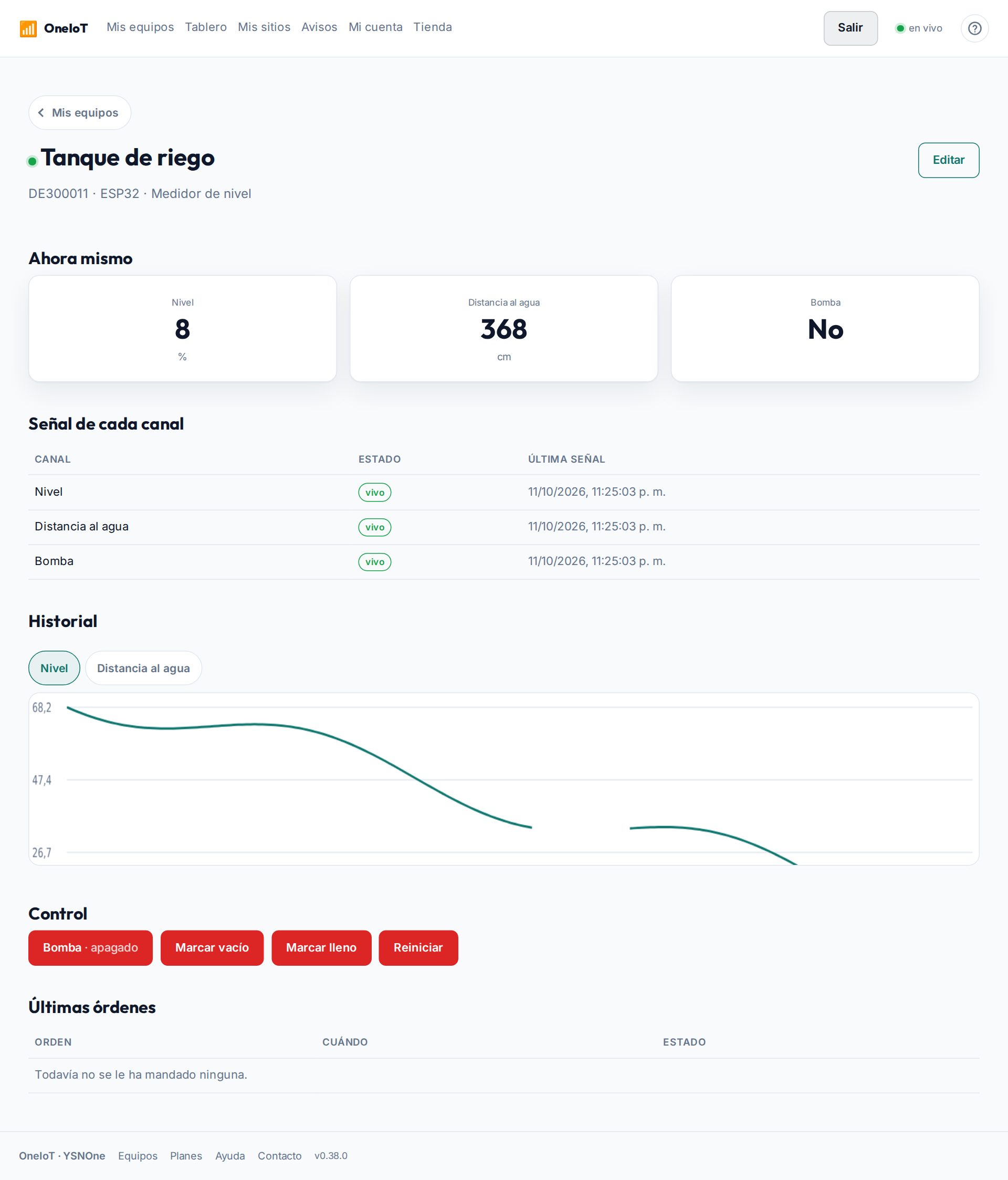This screenshot has width=1008, height=1180.
Task: Click the Distancia al agua 368 cm card
Action: [504, 329]
